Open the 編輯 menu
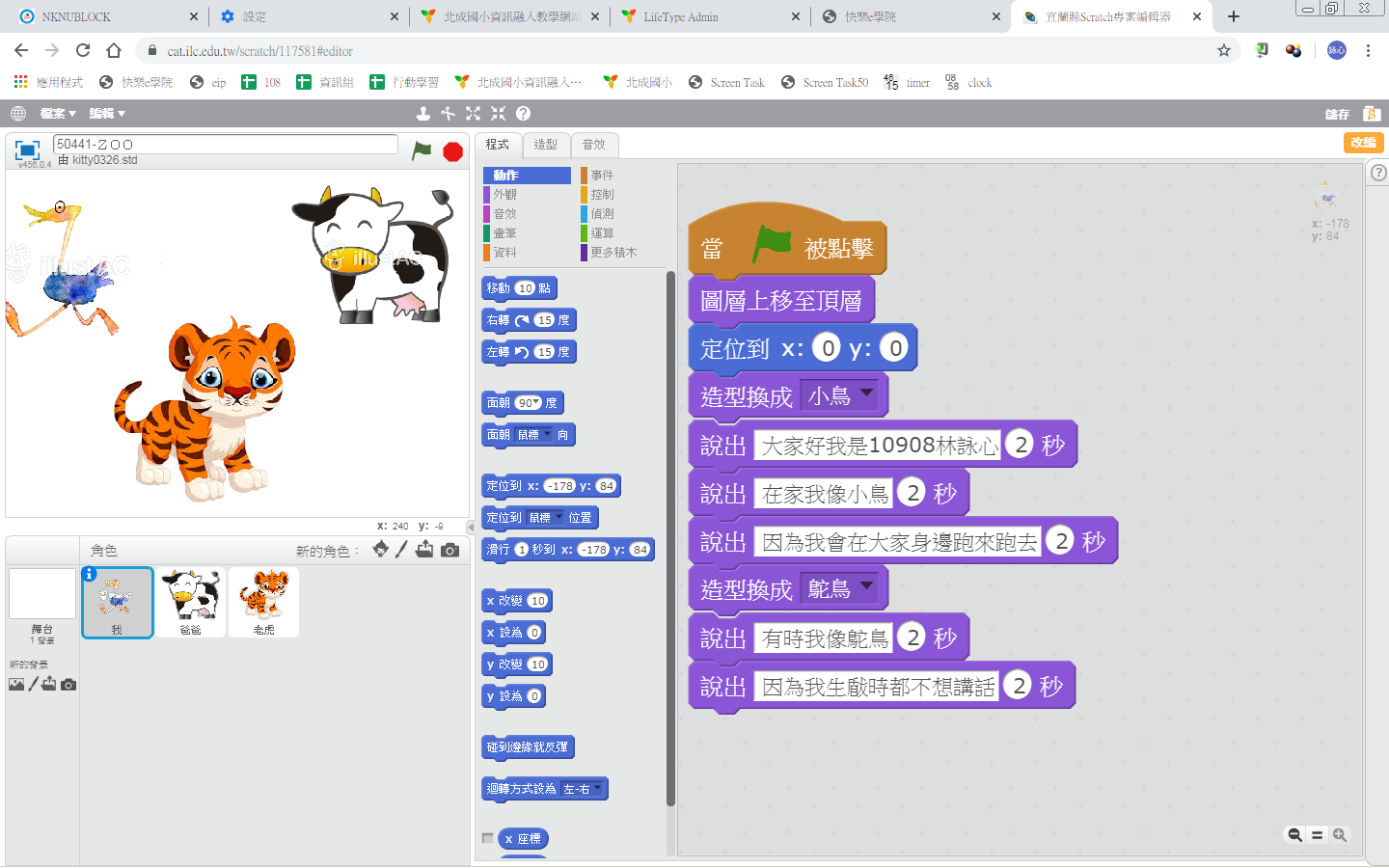Viewport: 1389px width, 868px height. (107, 114)
